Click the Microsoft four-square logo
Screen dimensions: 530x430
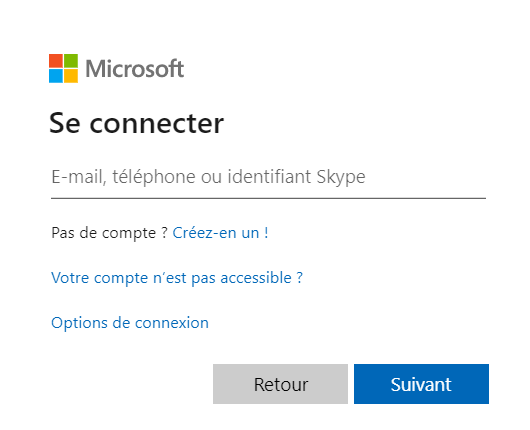click(x=64, y=68)
